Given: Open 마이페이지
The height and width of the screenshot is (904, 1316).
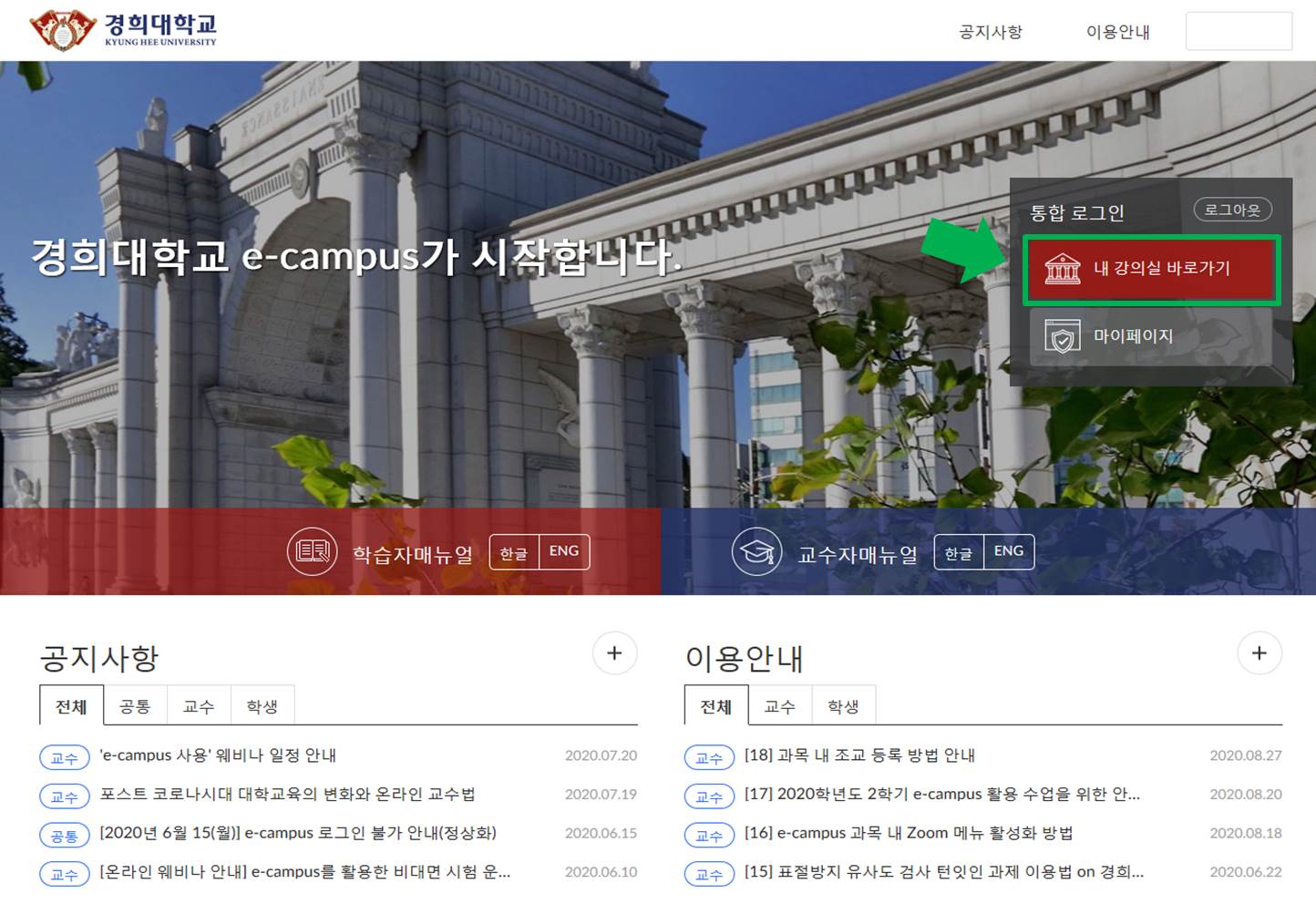Looking at the screenshot, I should point(1151,336).
